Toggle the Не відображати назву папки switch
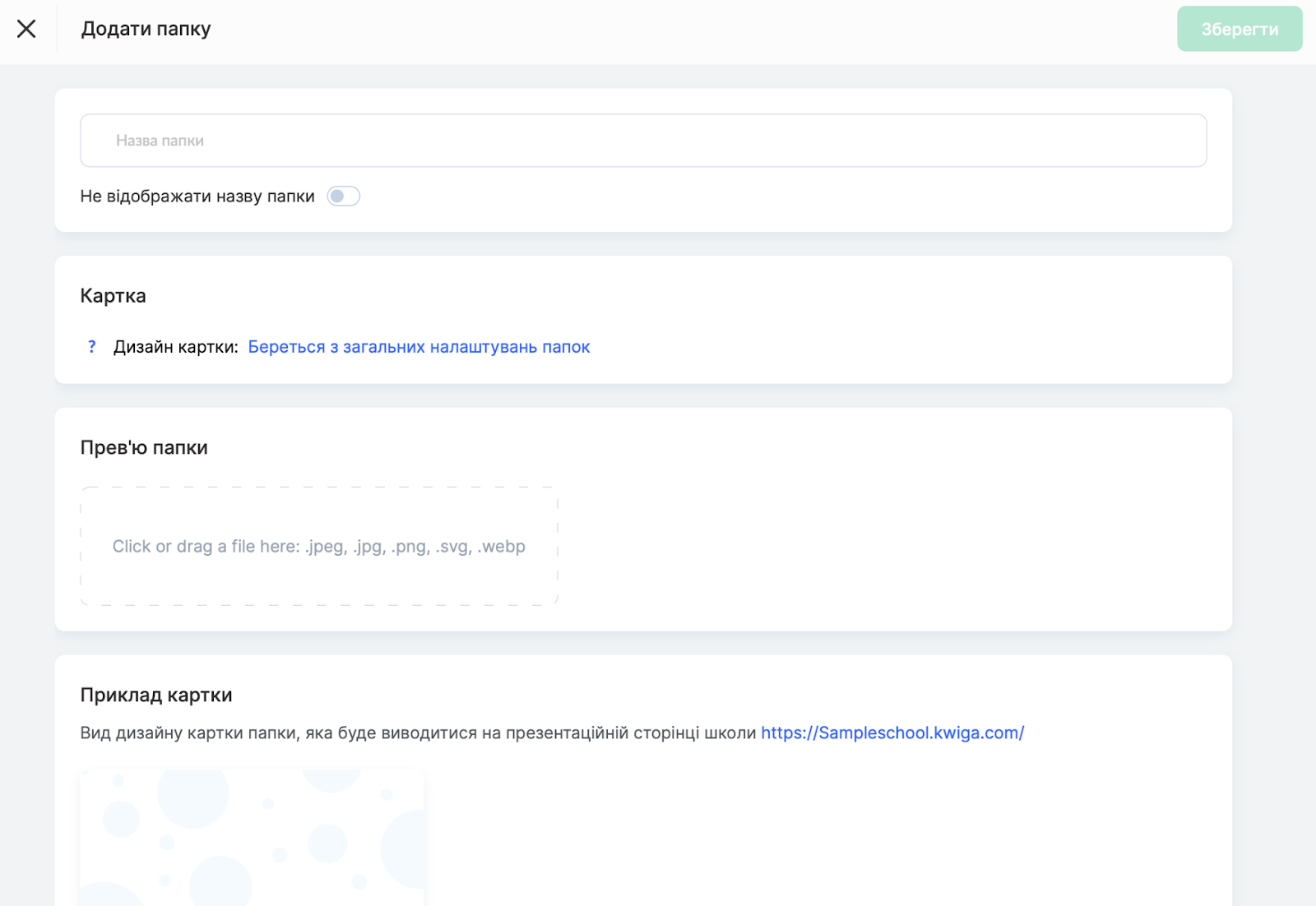 pos(343,196)
